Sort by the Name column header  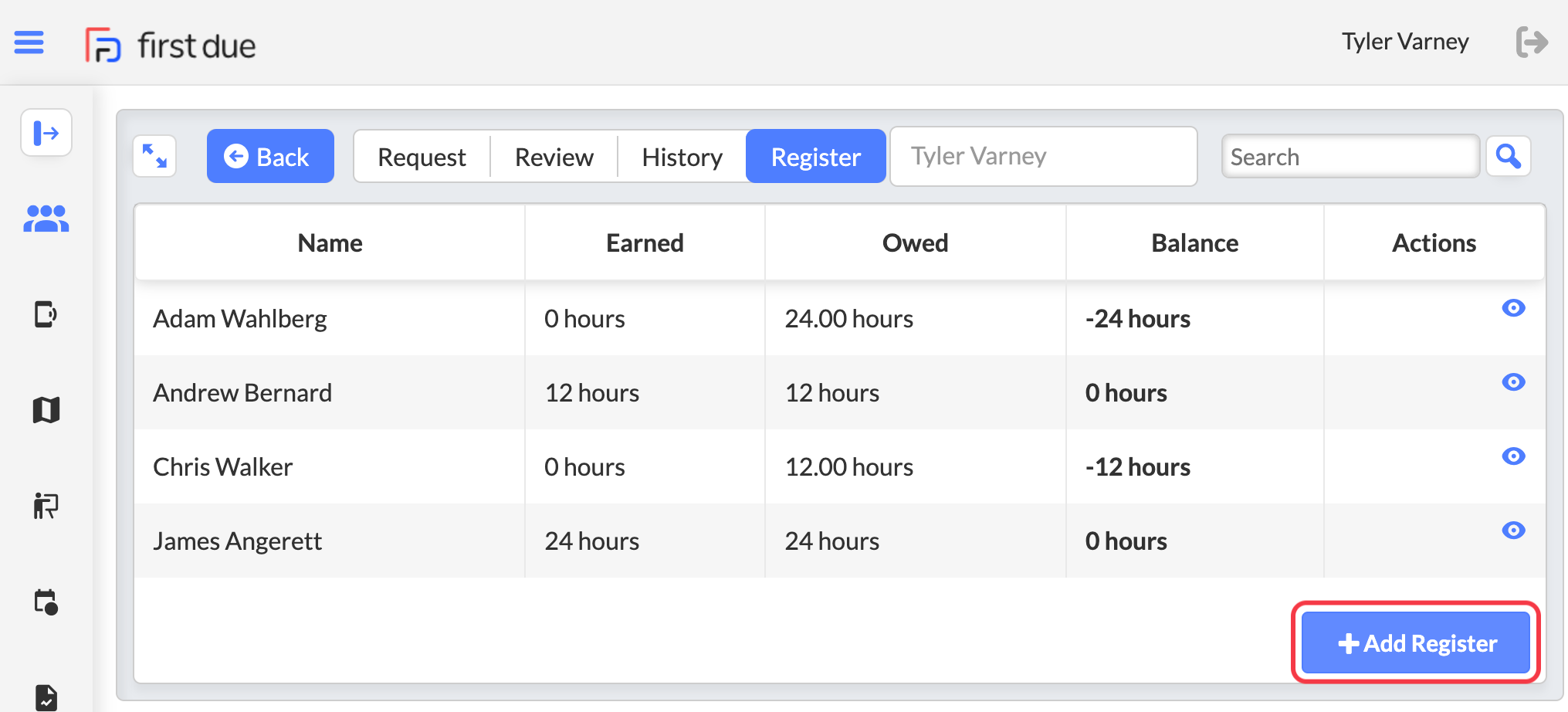(x=330, y=242)
